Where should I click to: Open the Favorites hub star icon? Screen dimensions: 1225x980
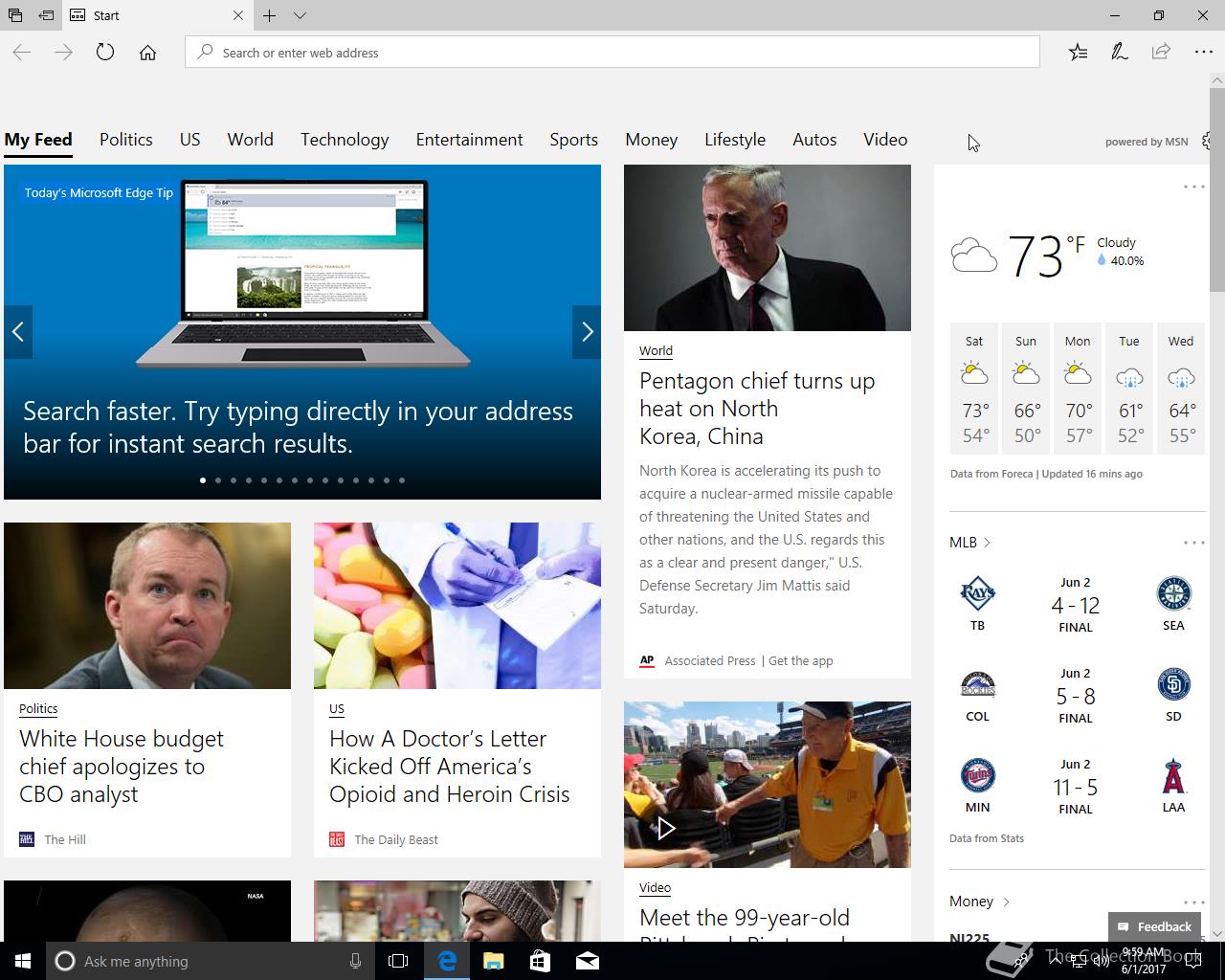[1078, 53]
